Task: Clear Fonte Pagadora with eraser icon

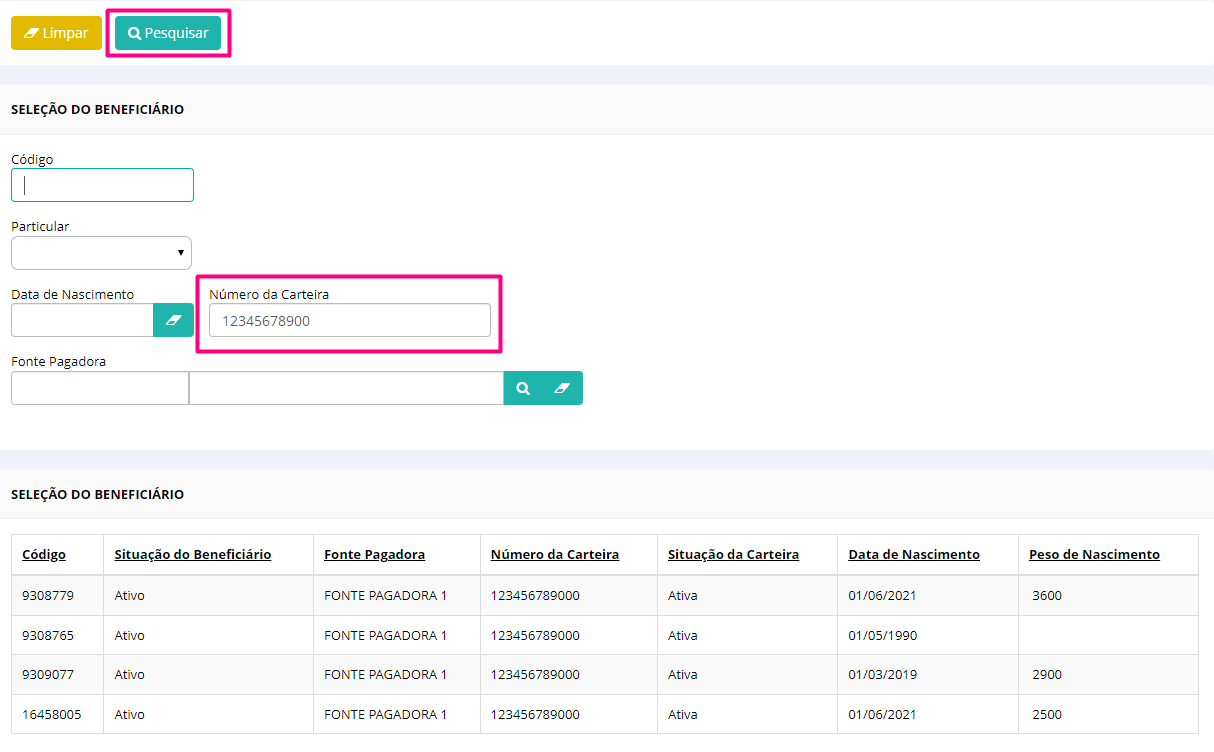Action: (x=562, y=388)
